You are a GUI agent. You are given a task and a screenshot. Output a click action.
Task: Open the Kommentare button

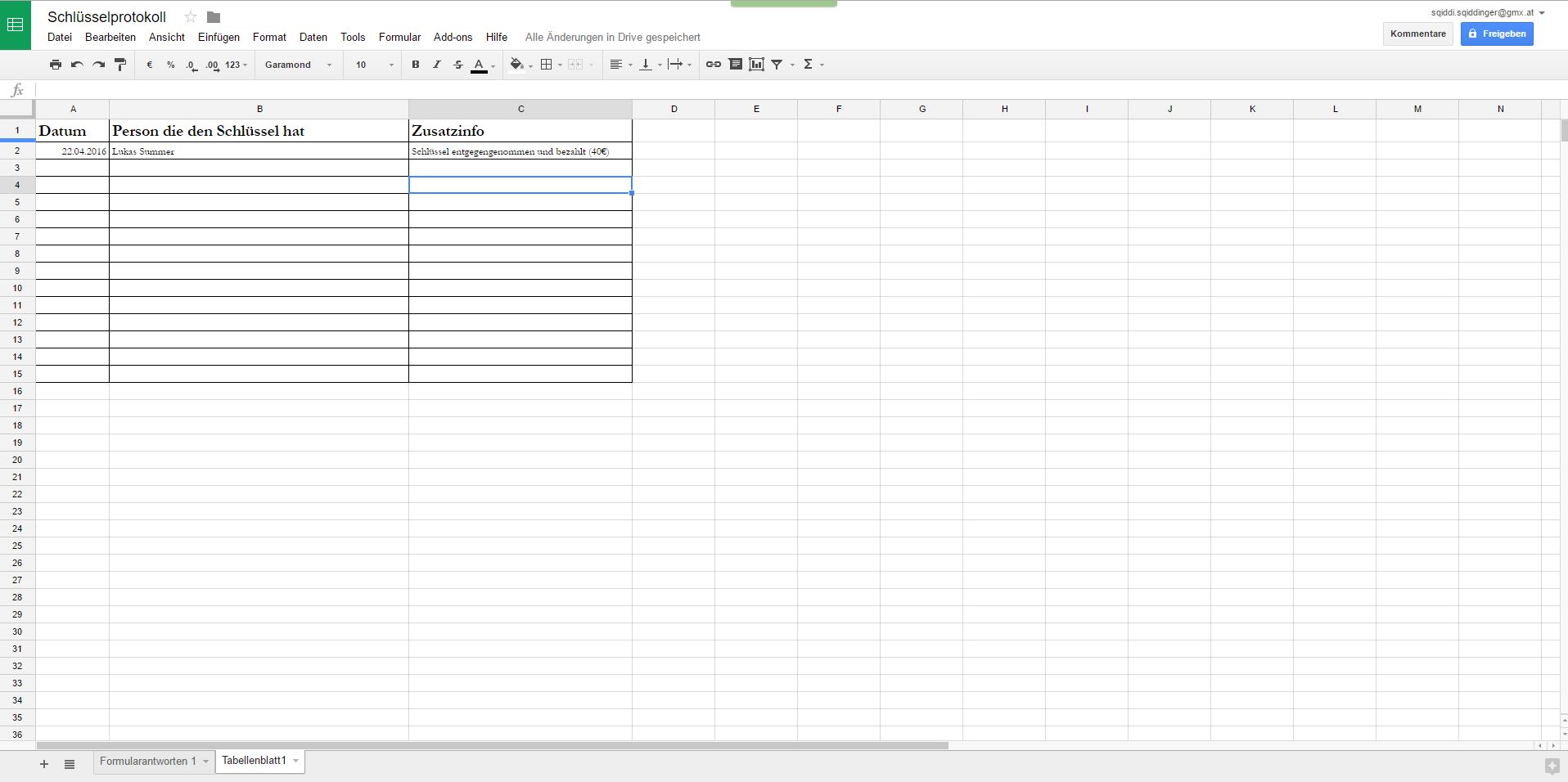pos(1417,34)
